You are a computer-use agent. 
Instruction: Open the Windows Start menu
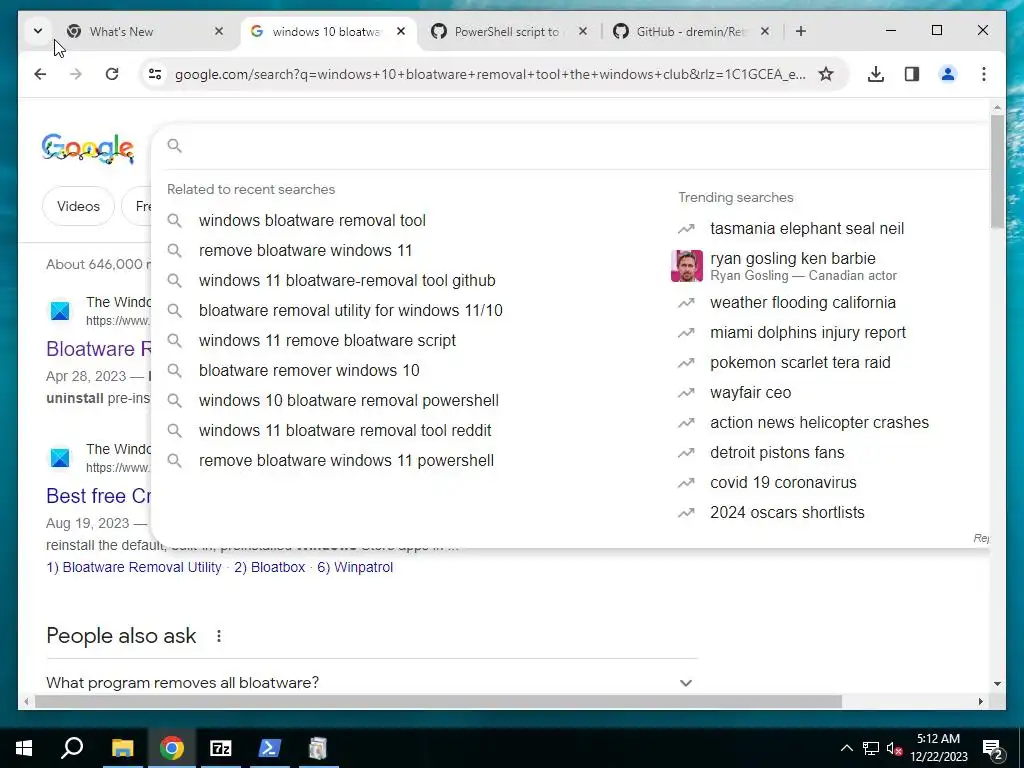coord(24,748)
